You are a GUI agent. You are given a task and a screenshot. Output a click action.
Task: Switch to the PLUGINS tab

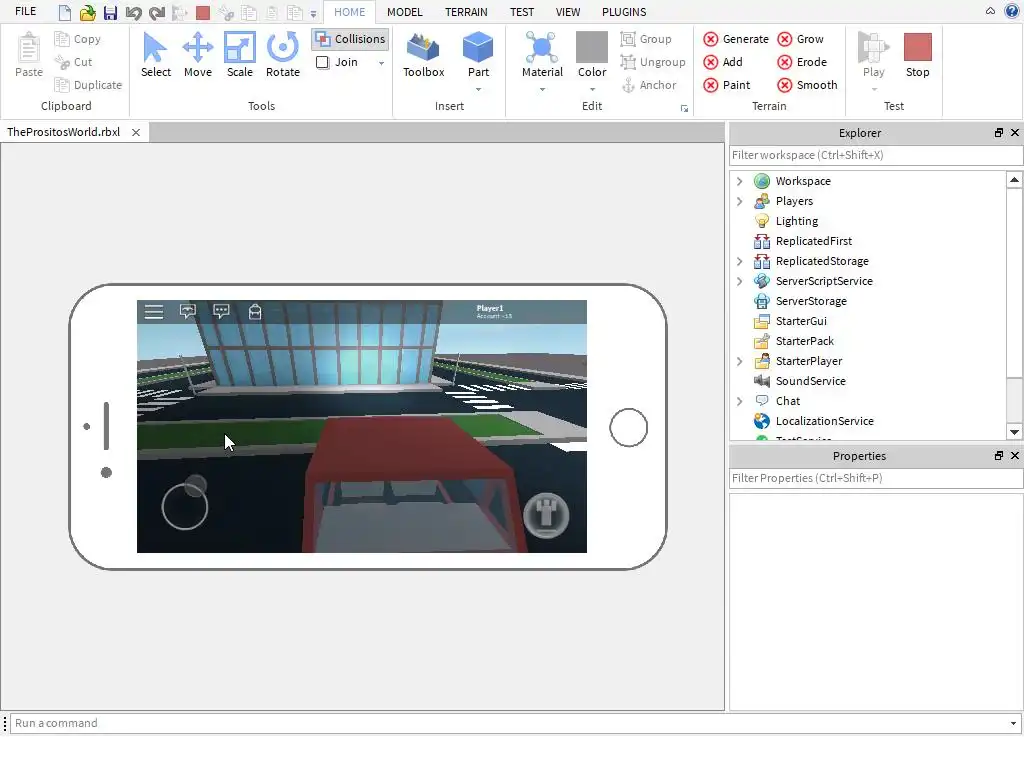(x=624, y=12)
